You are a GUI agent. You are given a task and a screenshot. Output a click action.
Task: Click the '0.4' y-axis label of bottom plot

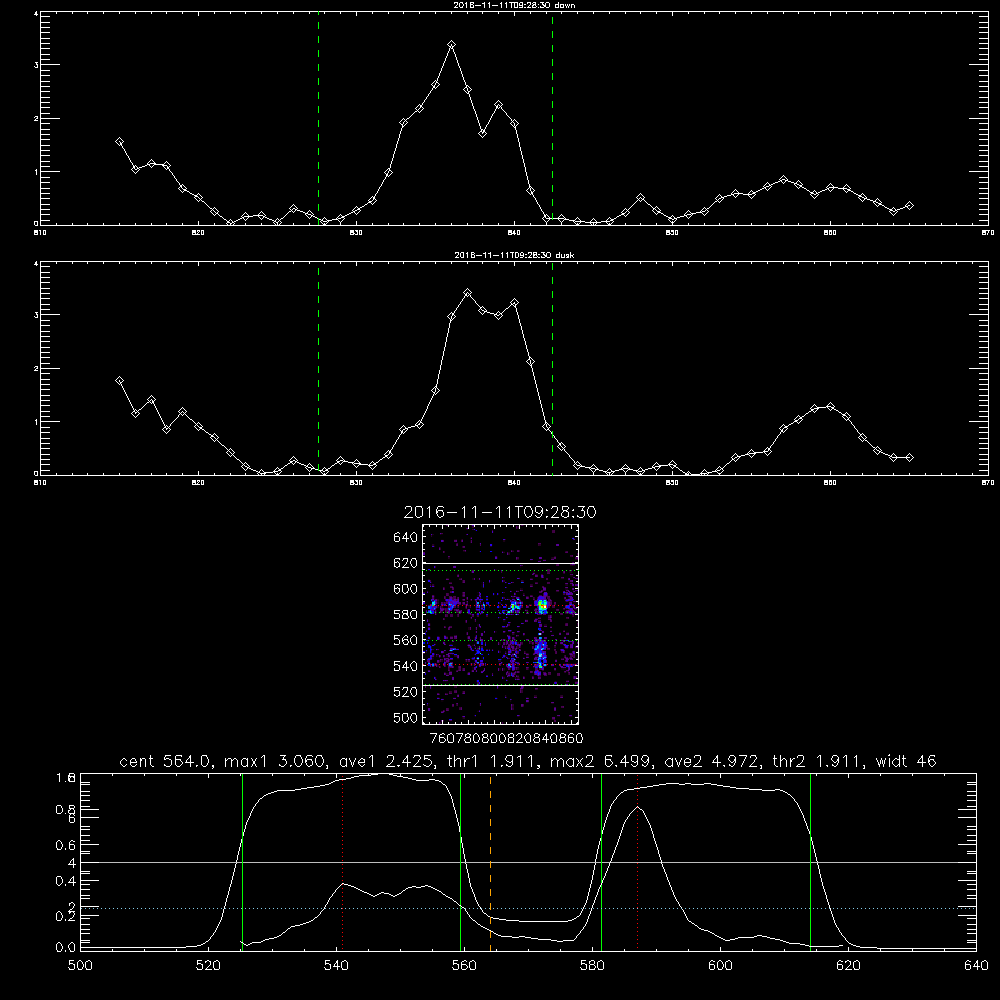point(66,881)
